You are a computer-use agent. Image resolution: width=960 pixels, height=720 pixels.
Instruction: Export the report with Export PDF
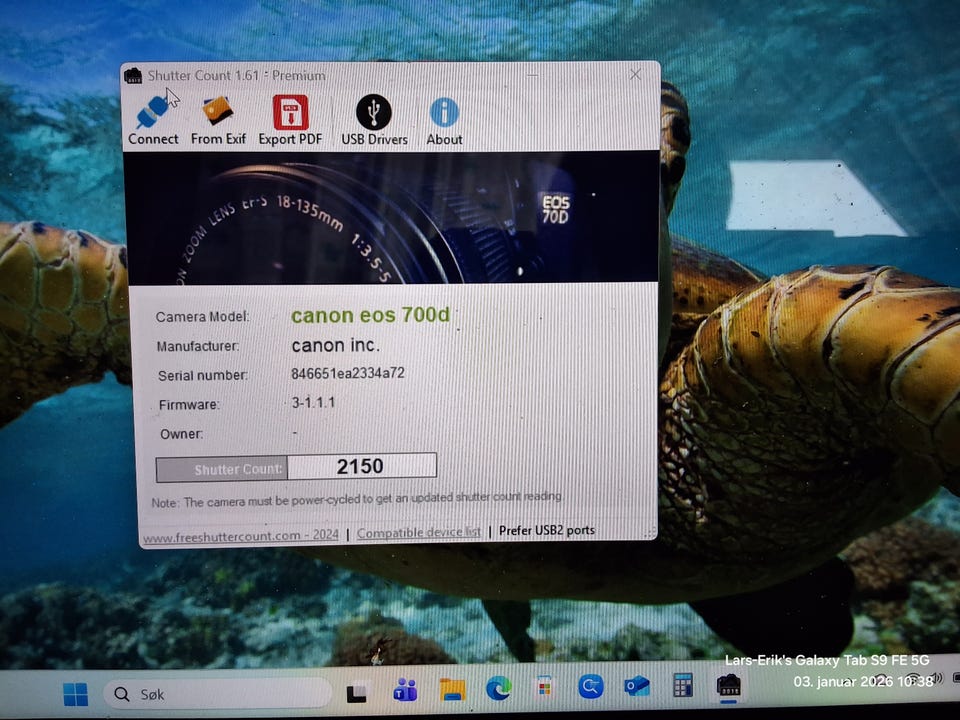pos(290,120)
